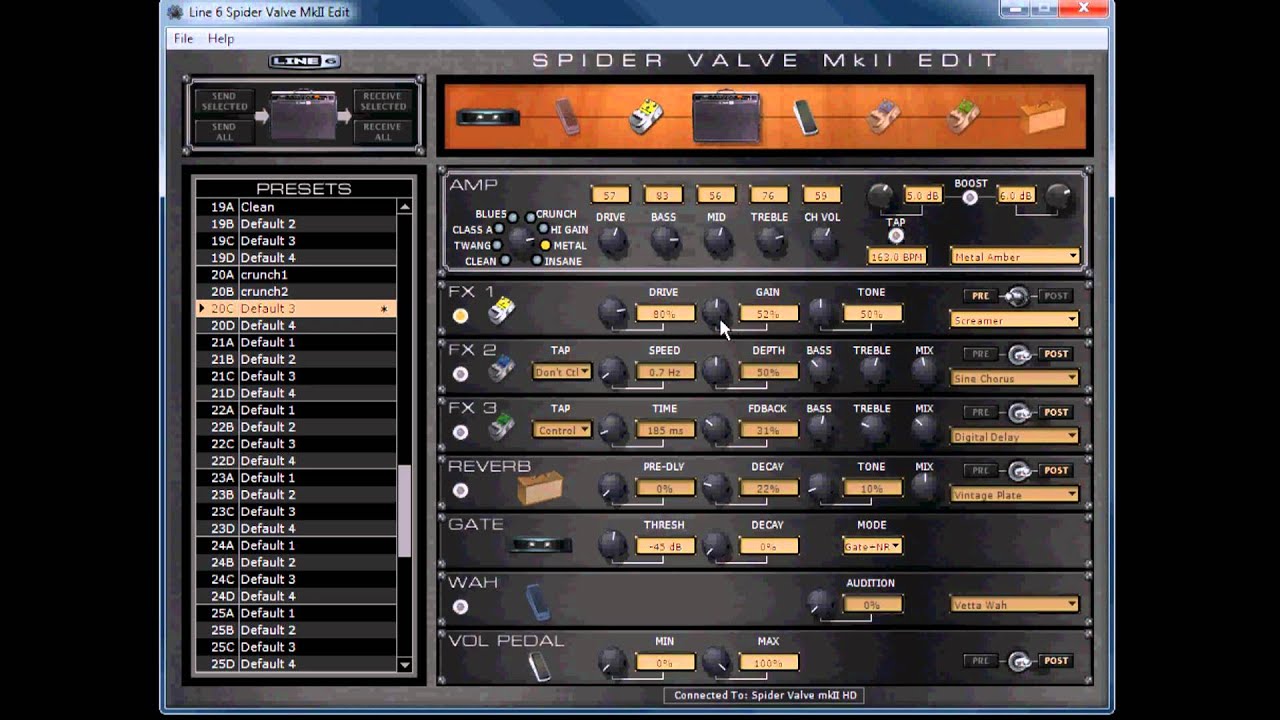Click the Receive All button

tap(383, 131)
